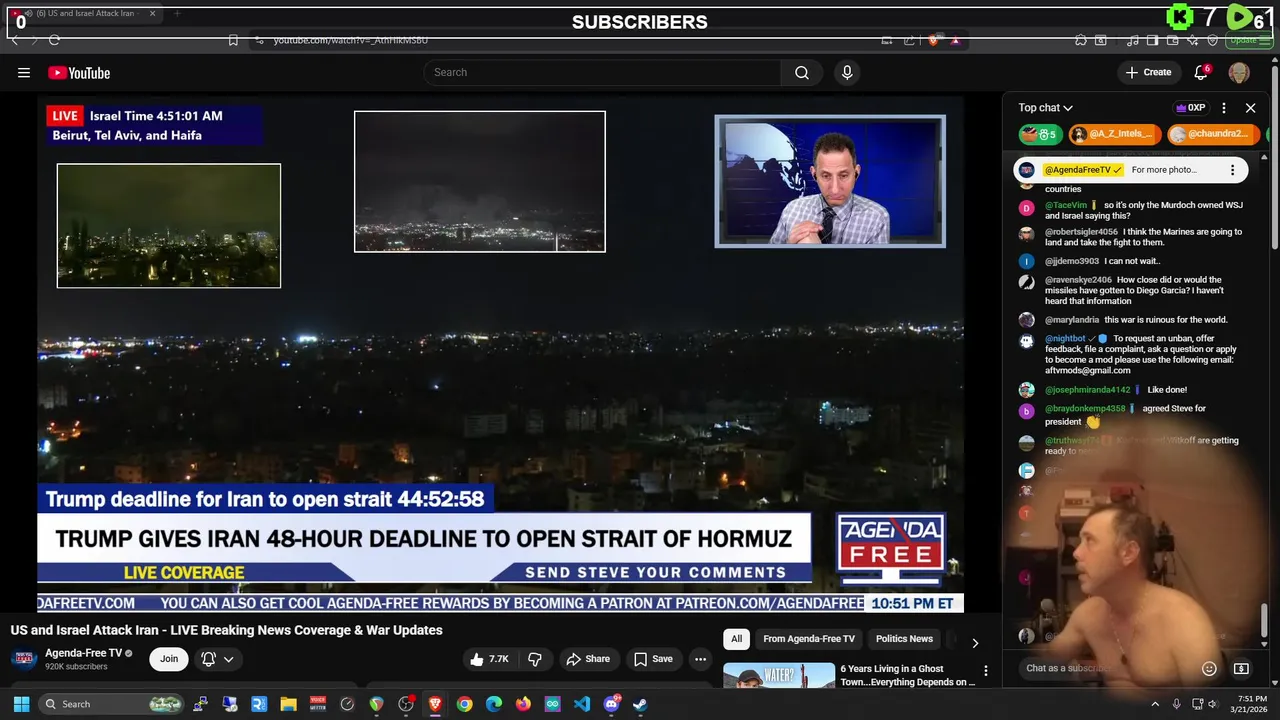The height and width of the screenshot is (720, 1280).
Task: Open File Explorer from the taskbar
Action: click(288, 704)
